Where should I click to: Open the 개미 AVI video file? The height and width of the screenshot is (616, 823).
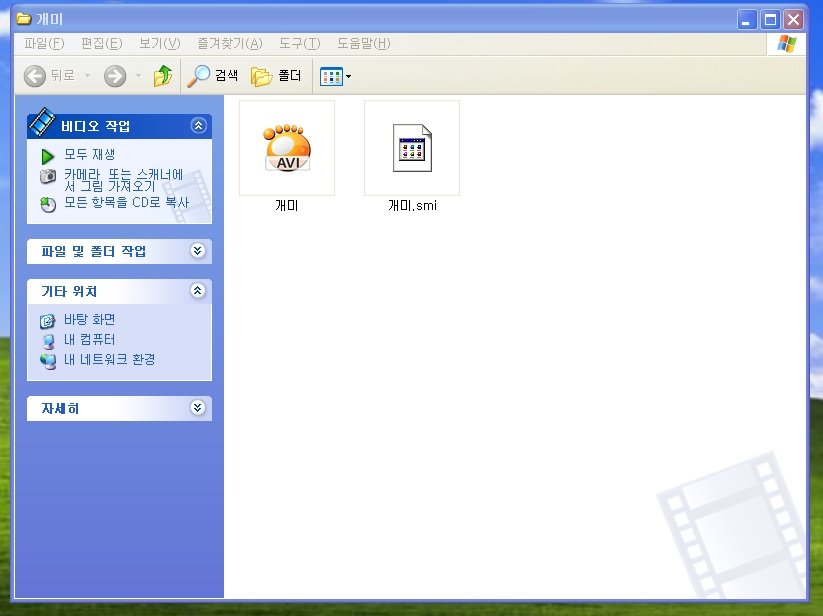[287, 148]
